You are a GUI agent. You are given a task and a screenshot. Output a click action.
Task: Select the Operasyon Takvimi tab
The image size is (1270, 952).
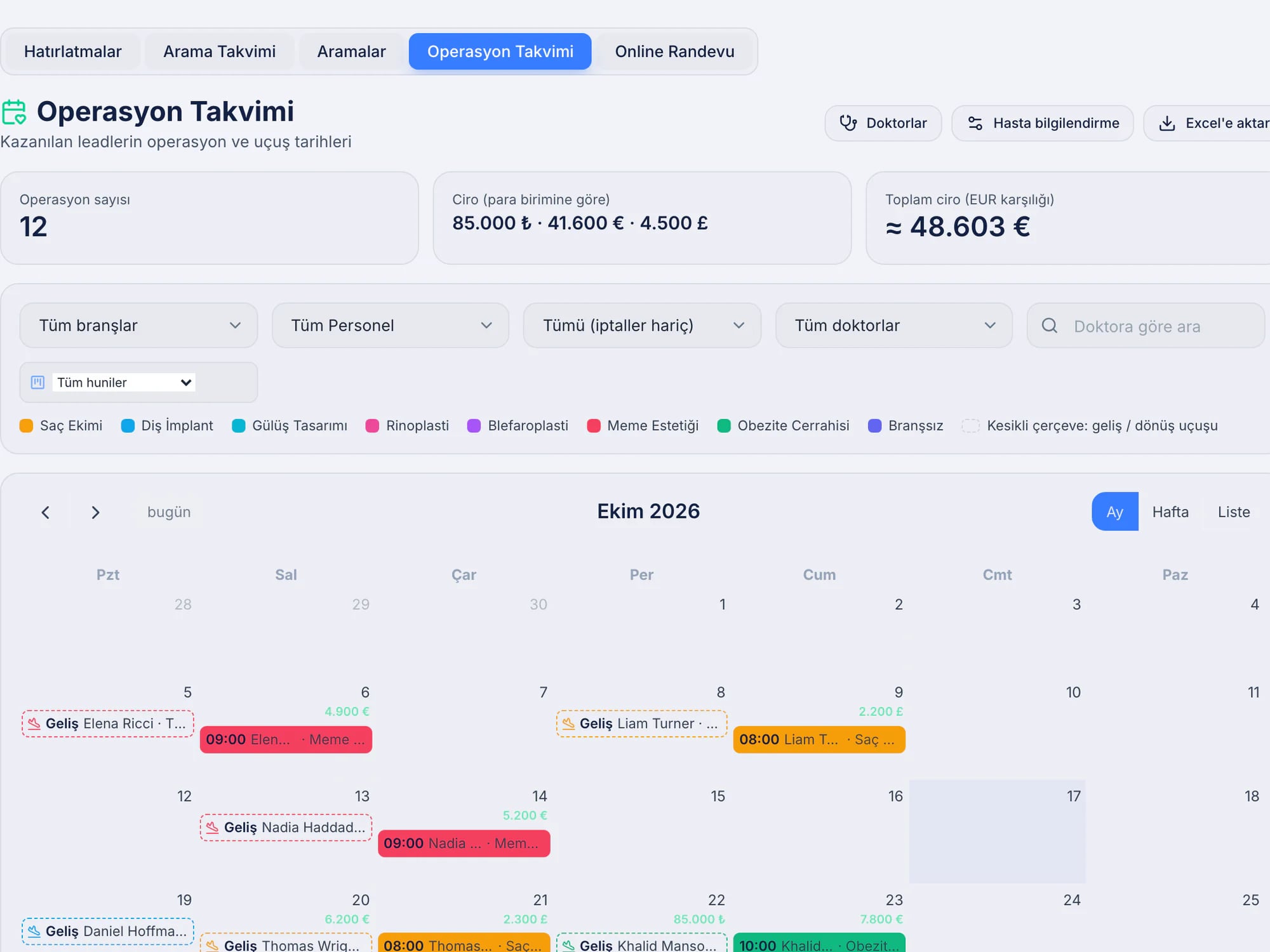500,51
